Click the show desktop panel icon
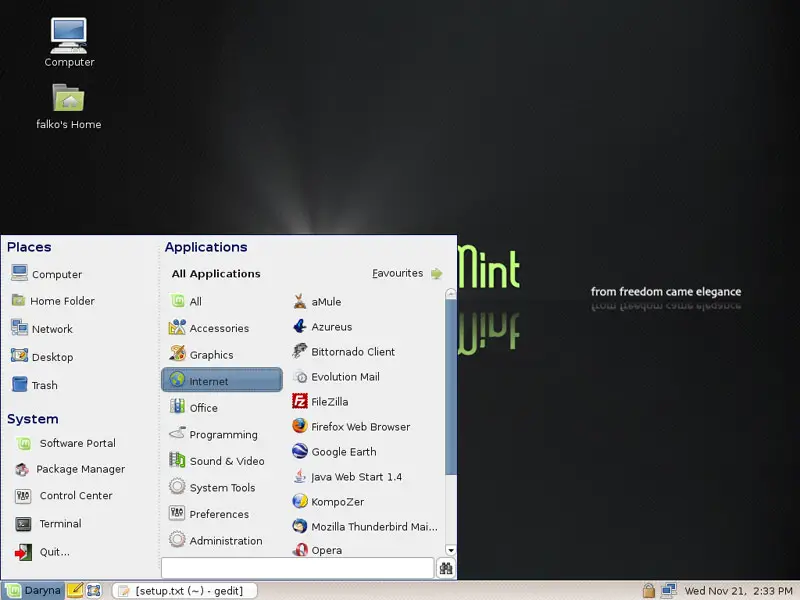Viewport: 800px width, 600px height. (93, 590)
